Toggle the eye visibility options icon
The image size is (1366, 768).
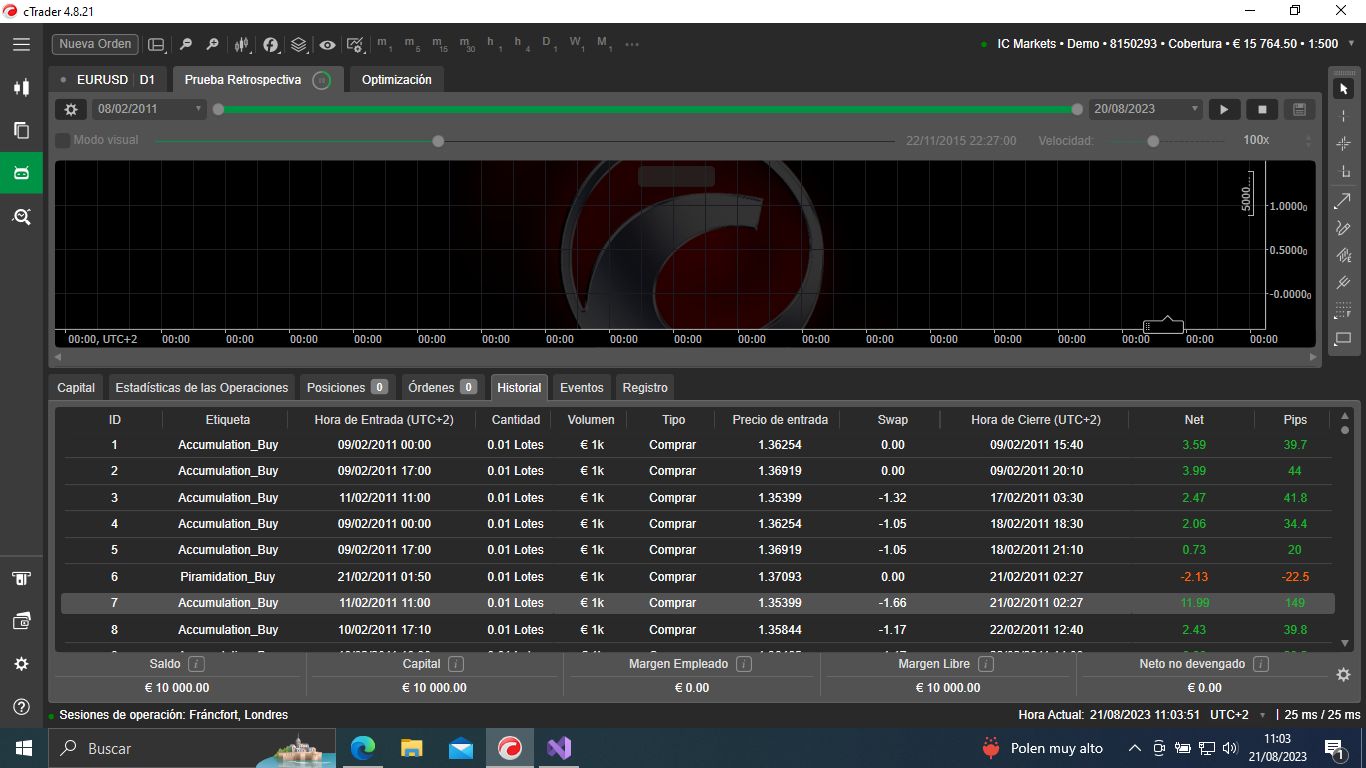[x=327, y=44]
